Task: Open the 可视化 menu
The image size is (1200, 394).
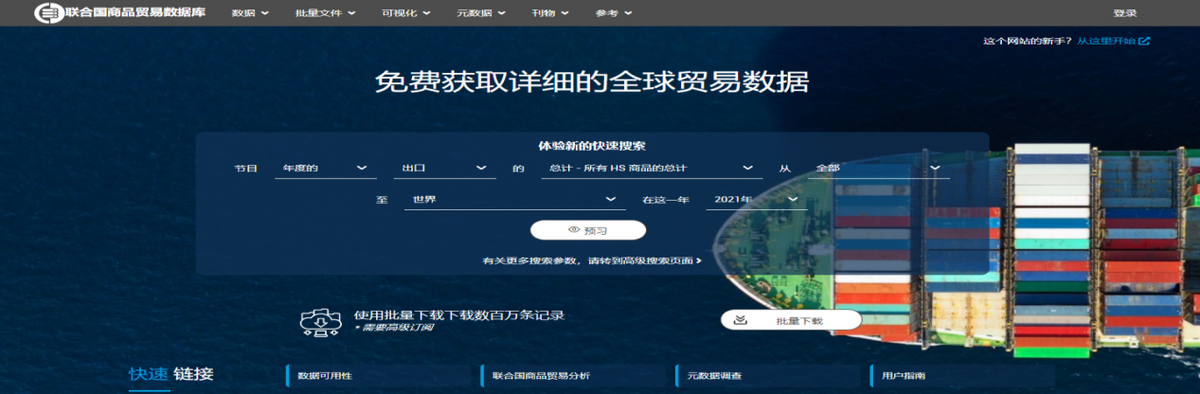Action: 406,13
